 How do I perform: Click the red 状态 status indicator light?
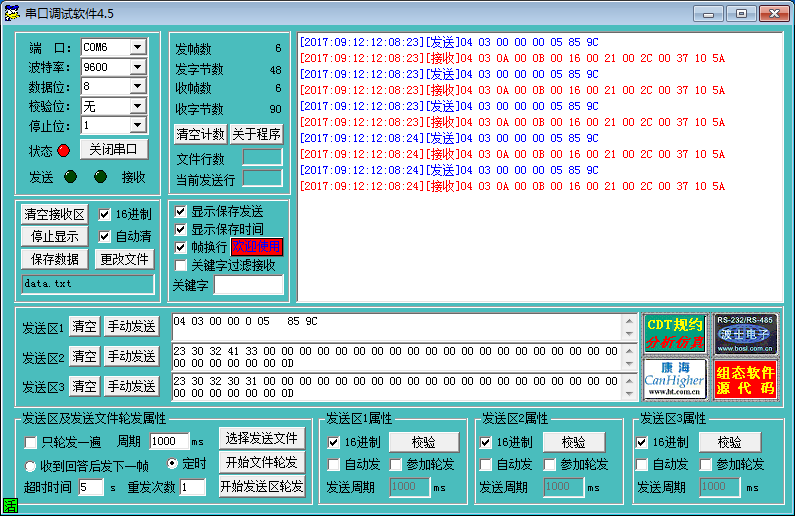pyautogui.click(x=64, y=150)
